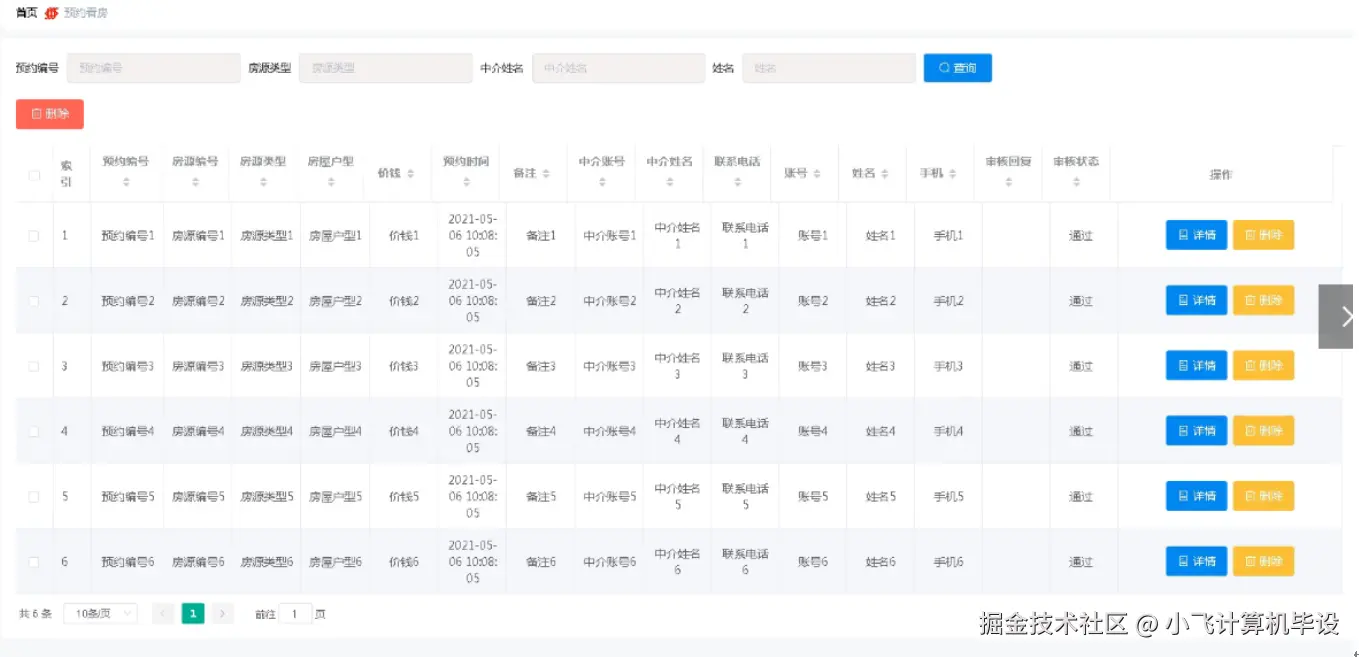Go to 首页 breadcrumb link
This screenshot has height=657, width=1359.
click(27, 13)
